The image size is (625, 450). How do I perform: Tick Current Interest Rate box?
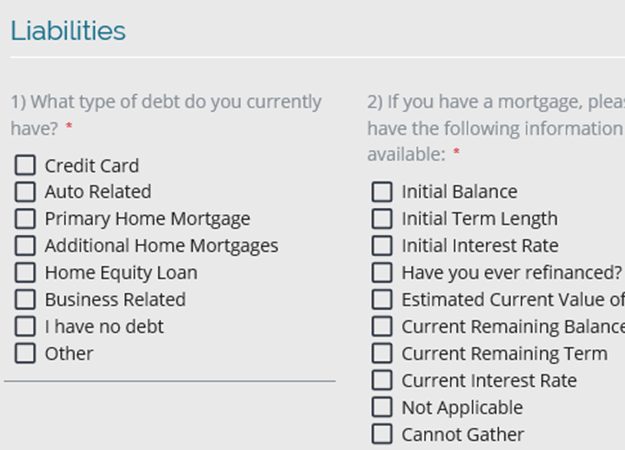[x=382, y=380]
